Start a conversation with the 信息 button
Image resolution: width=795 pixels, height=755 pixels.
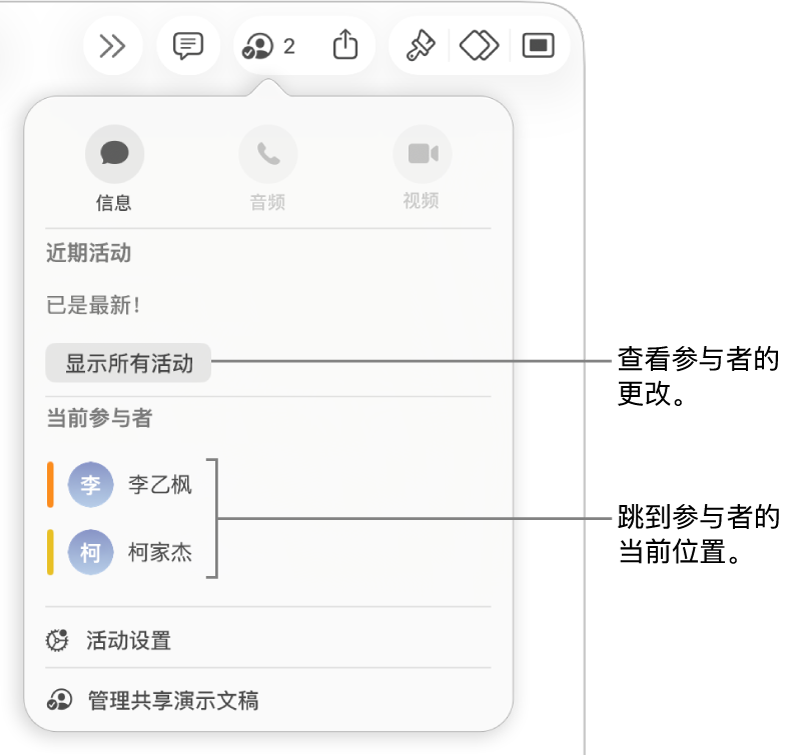click(115, 154)
